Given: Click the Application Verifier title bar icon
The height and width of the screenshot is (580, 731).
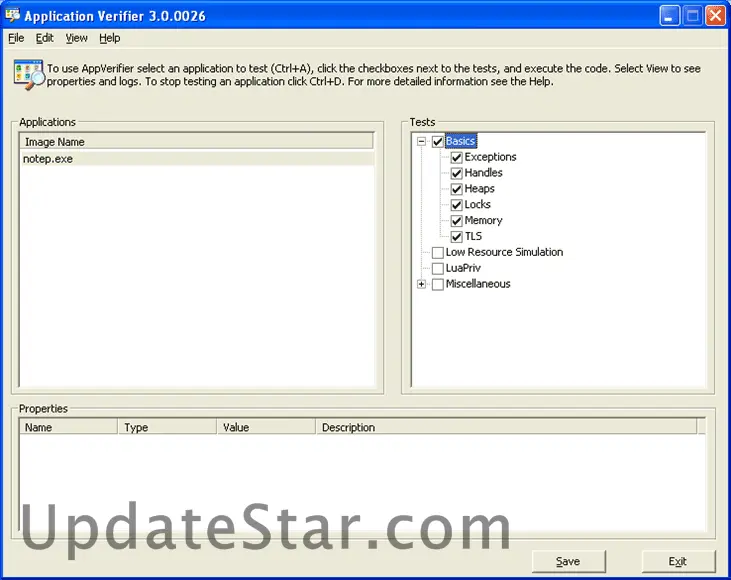Looking at the screenshot, I should click(13, 15).
